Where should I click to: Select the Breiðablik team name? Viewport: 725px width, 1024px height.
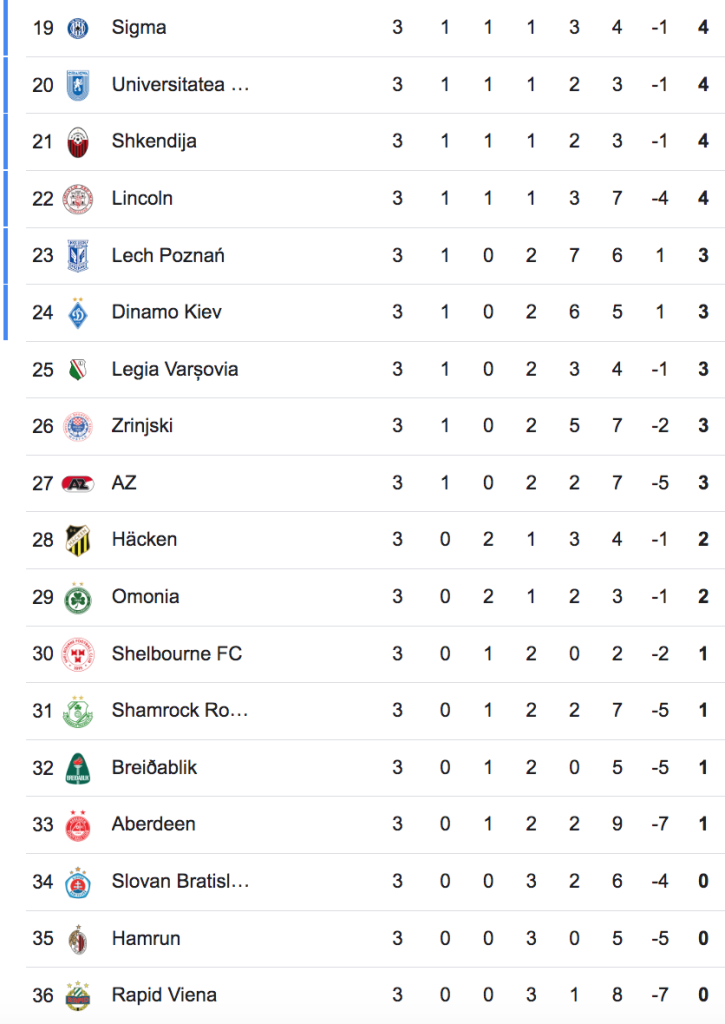point(154,768)
